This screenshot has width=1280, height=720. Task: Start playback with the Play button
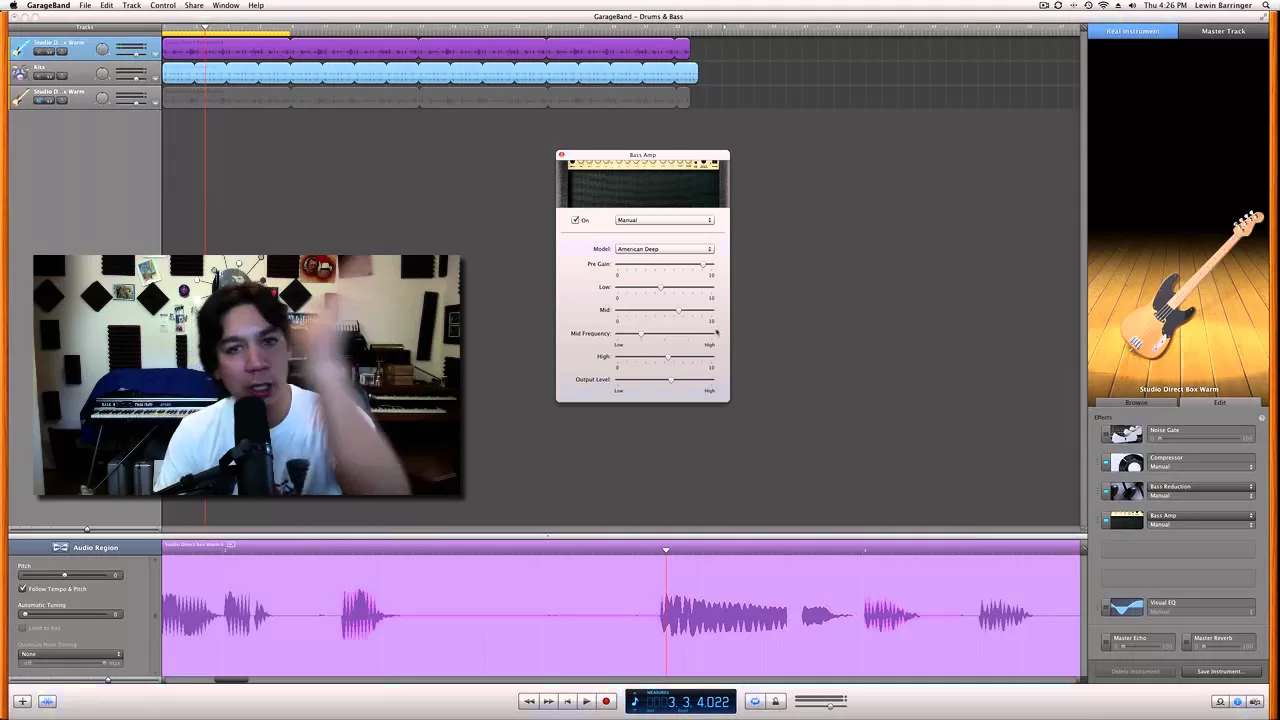586,702
